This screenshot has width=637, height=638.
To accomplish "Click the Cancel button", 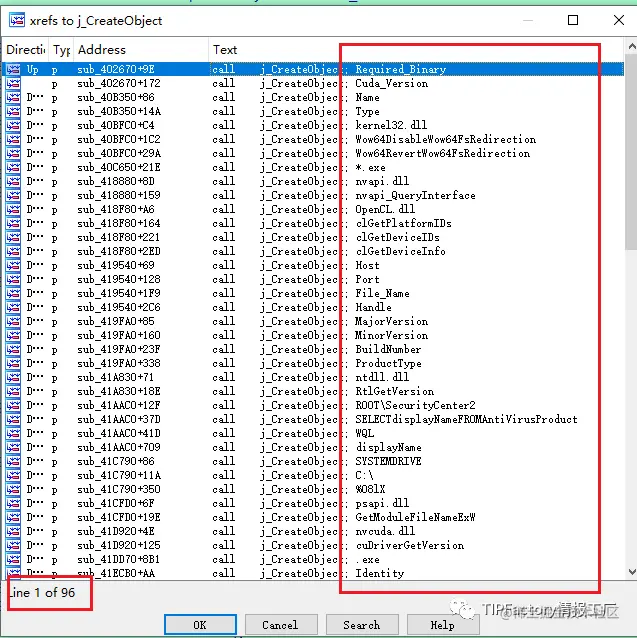I will (x=281, y=625).
